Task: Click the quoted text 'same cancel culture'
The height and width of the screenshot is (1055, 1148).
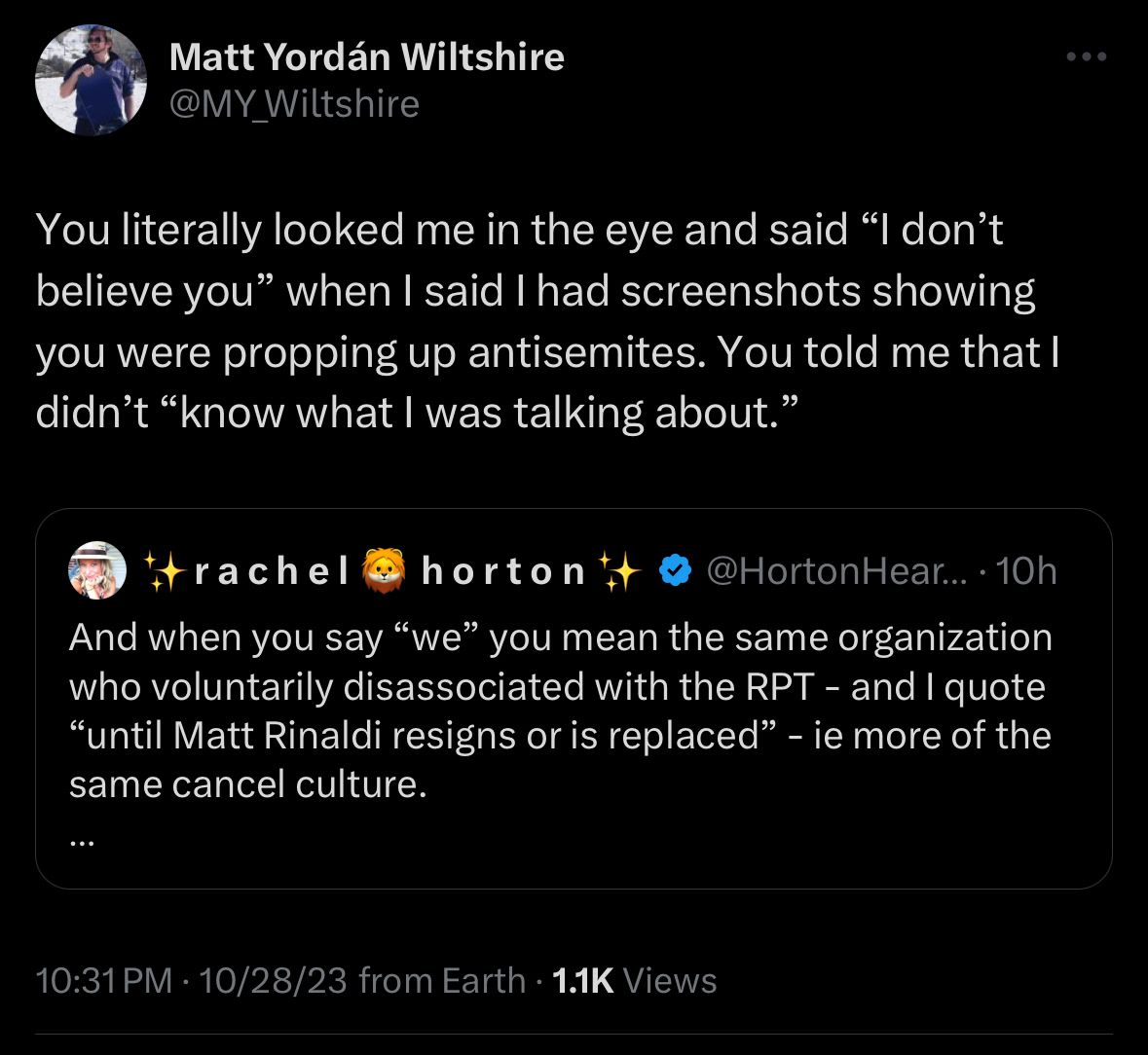Action: (247, 783)
